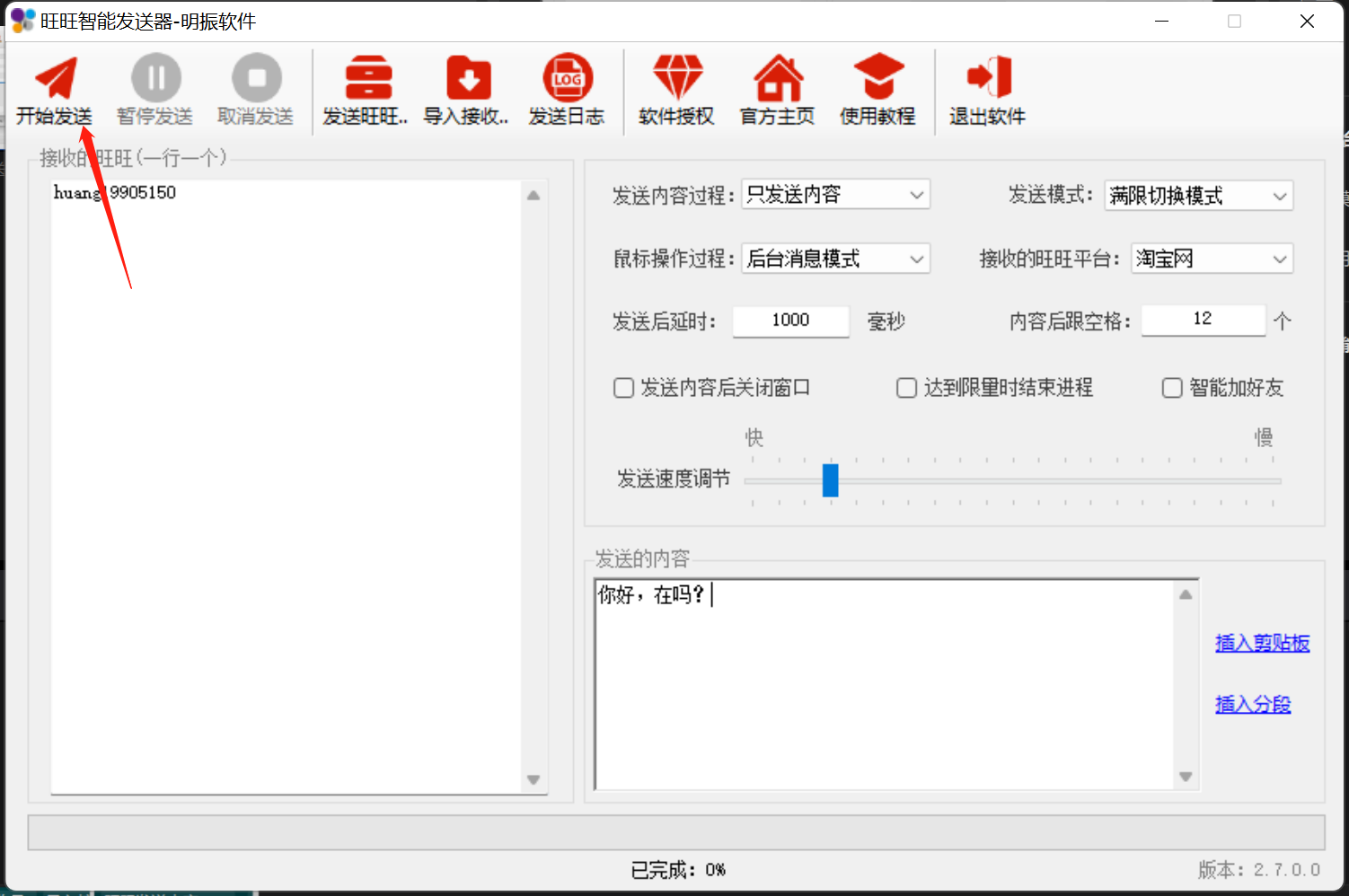Click recipient list scrollbar up arrow
This screenshot has width=1349, height=896.
533,195
